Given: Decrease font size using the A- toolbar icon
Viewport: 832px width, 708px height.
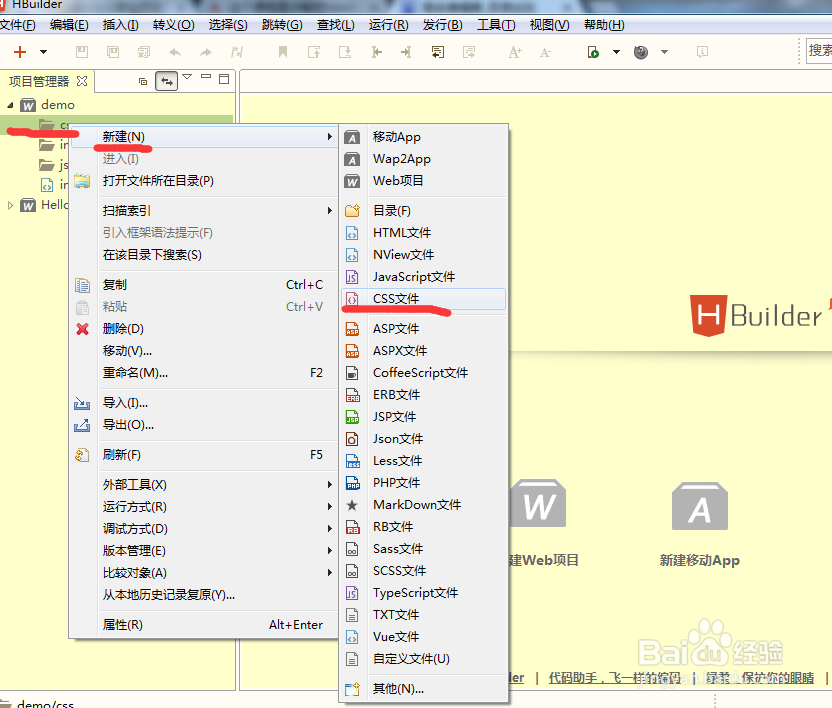Looking at the screenshot, I should tap(545, 53).
